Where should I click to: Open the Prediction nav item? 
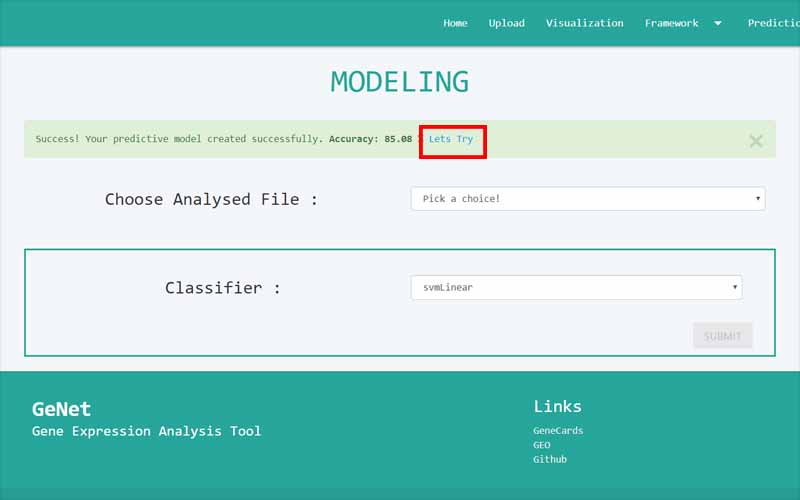pyautogui.click(x=773, y=23)
